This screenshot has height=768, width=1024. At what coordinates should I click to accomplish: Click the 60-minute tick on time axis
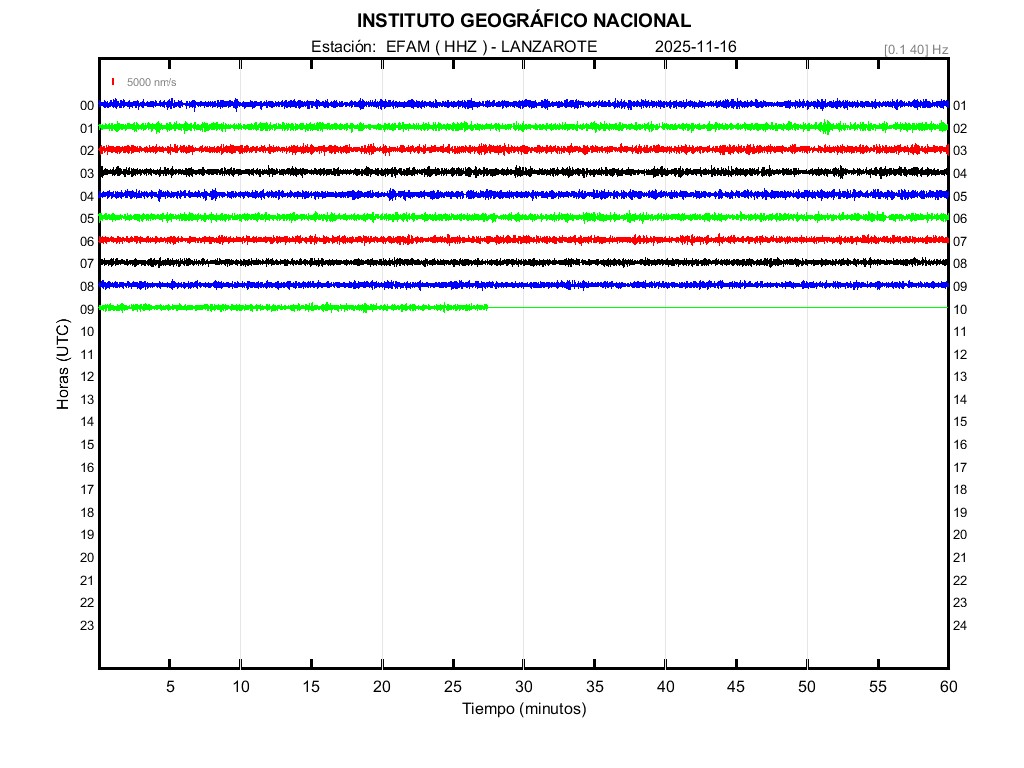point(947,687)
